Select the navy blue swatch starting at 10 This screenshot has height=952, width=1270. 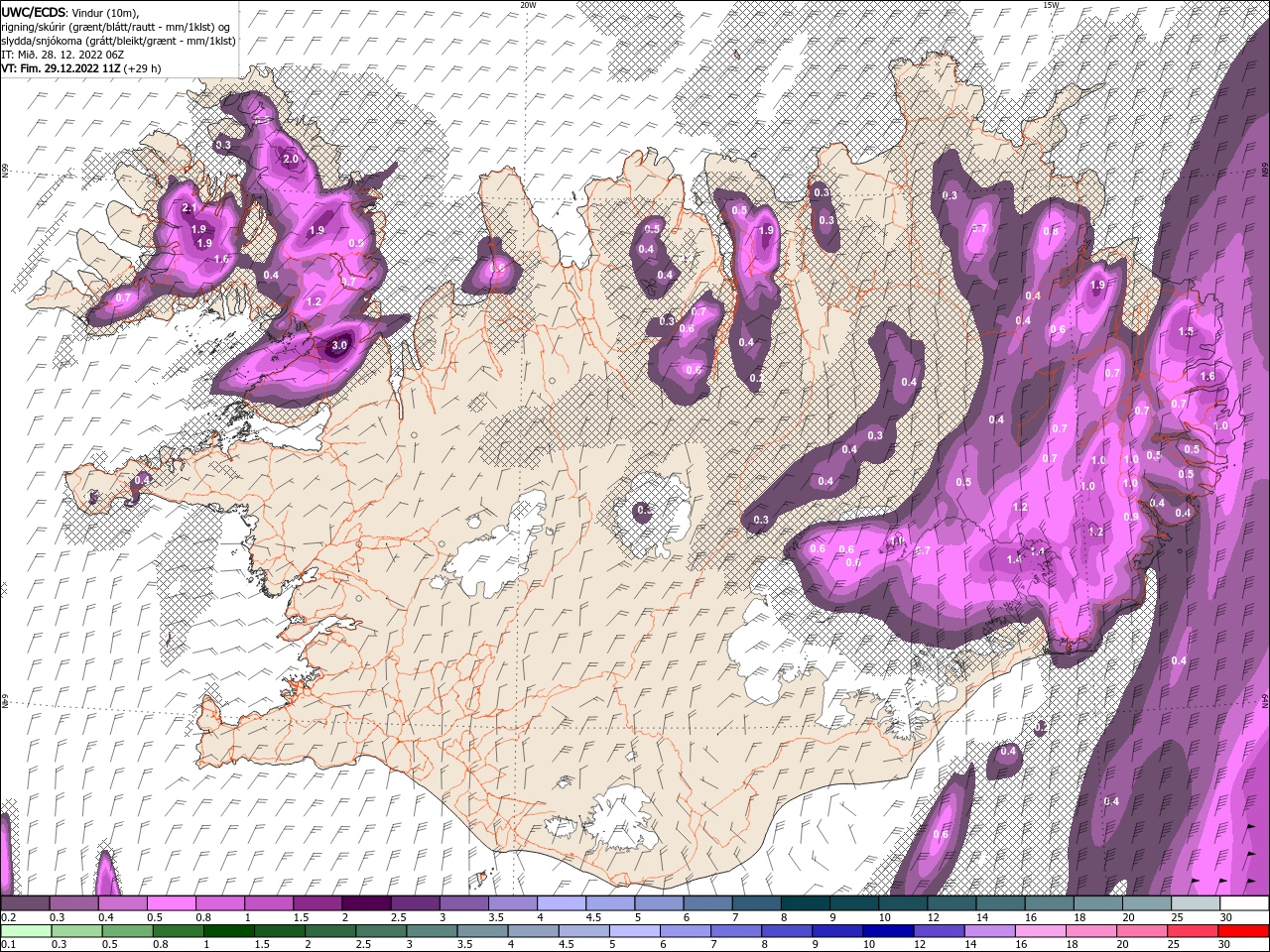[x=889, y=931]
